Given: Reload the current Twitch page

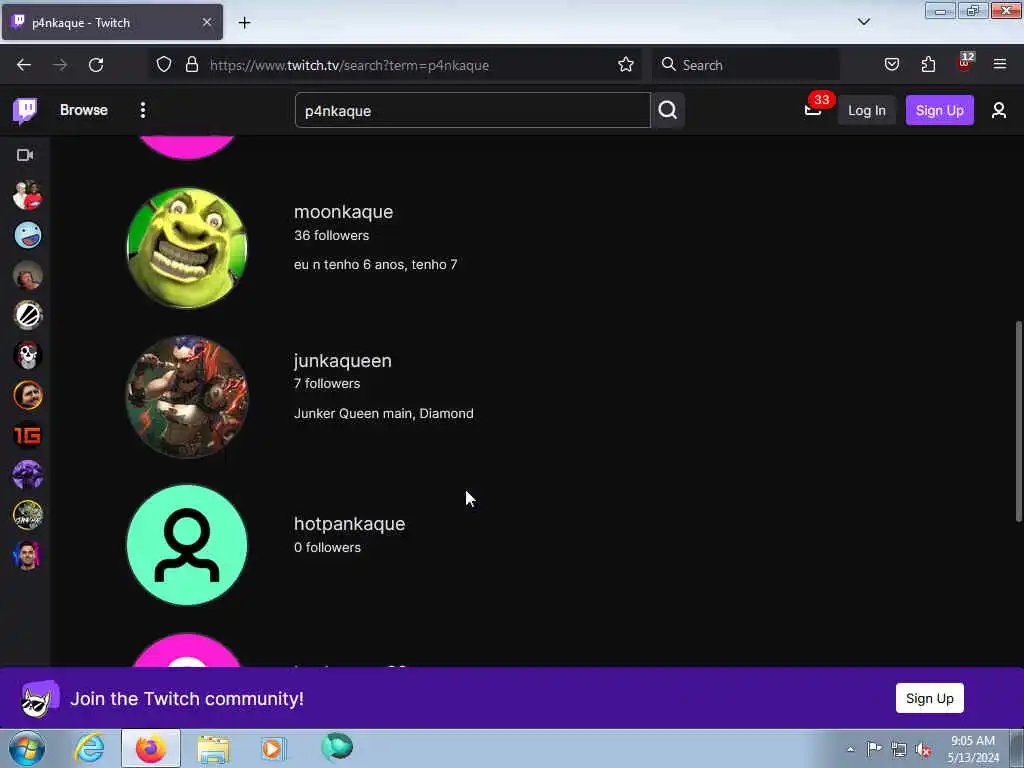Looking at the screenshot, I should [96, 65].
